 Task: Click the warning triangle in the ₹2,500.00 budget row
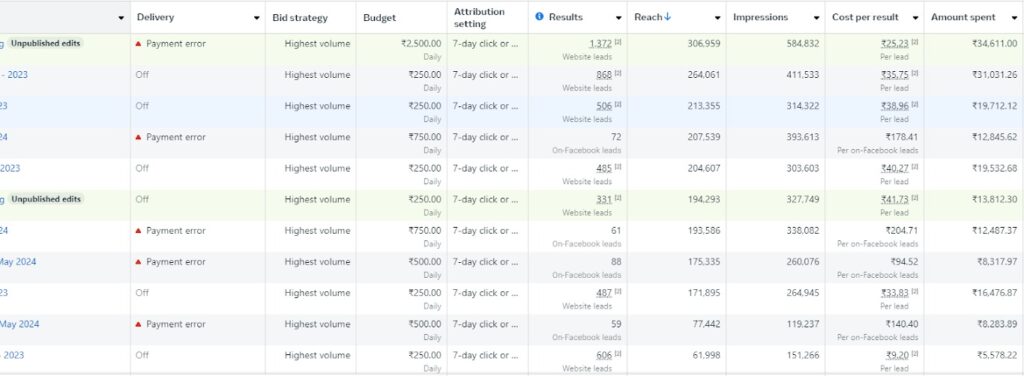[138, 44]
